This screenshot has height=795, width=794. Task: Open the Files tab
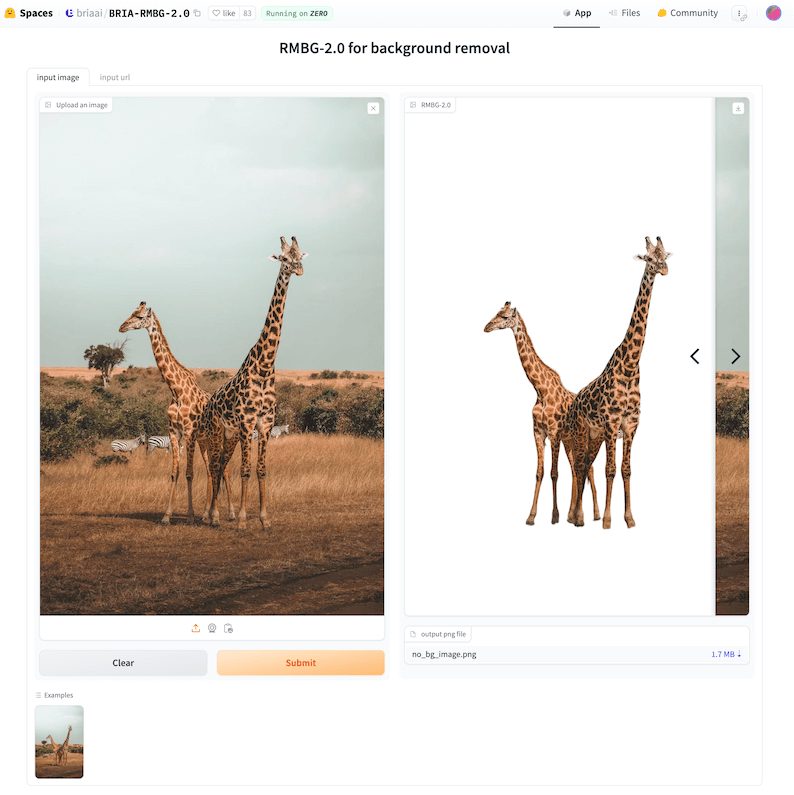[x=625, y=13]
